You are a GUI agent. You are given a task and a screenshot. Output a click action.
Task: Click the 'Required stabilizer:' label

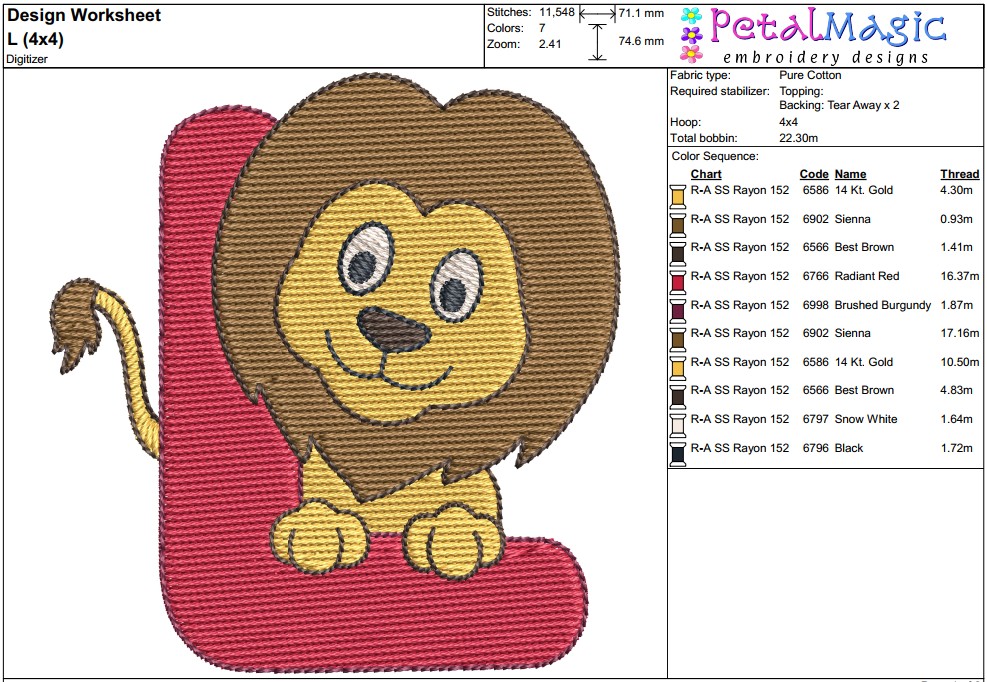[720, 91]
